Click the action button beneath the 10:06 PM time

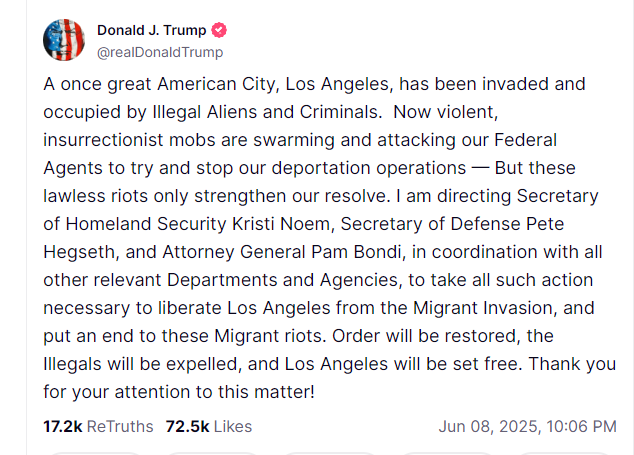pos(564,453)
